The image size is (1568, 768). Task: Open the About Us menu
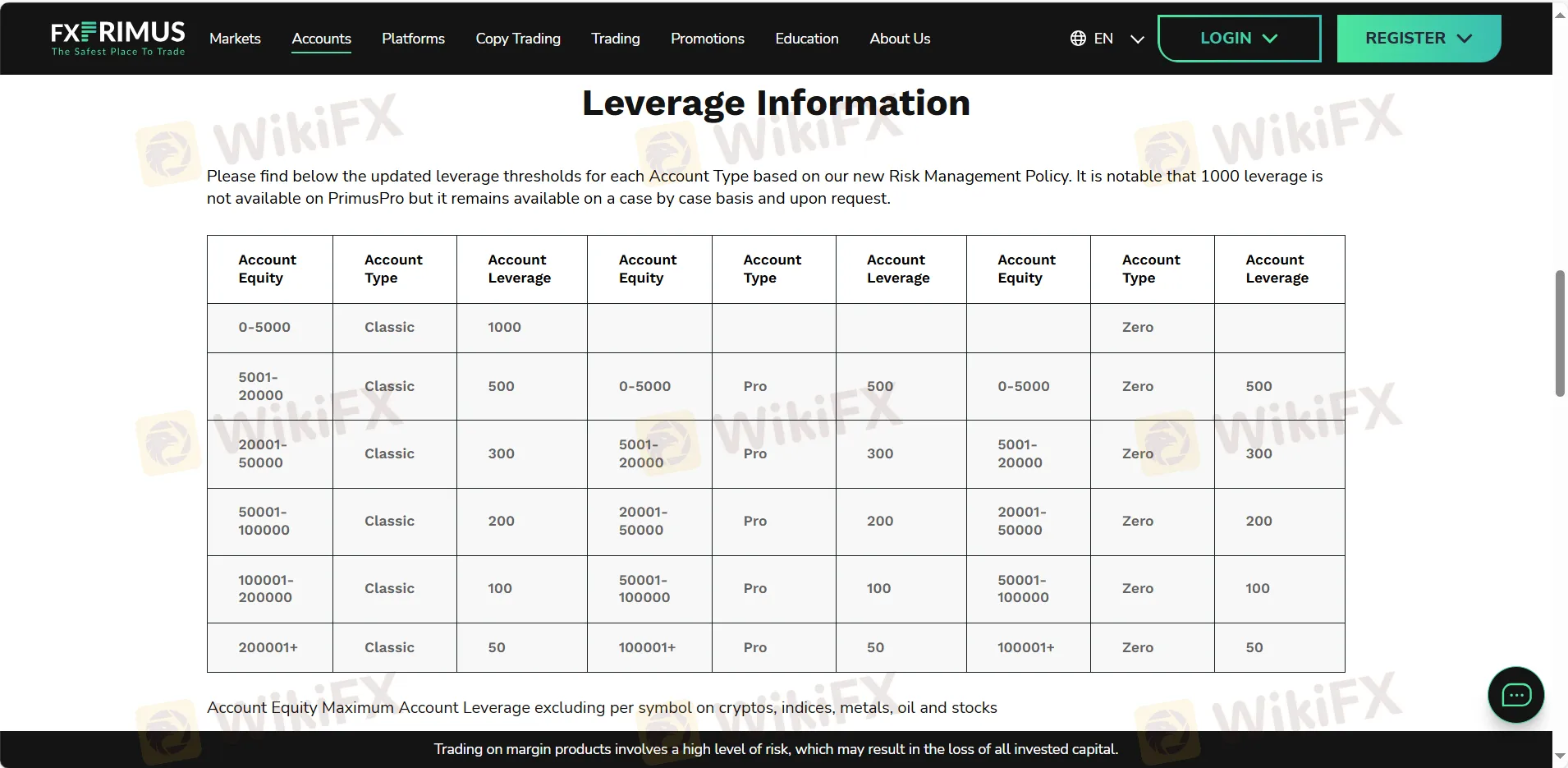point(900,39)
